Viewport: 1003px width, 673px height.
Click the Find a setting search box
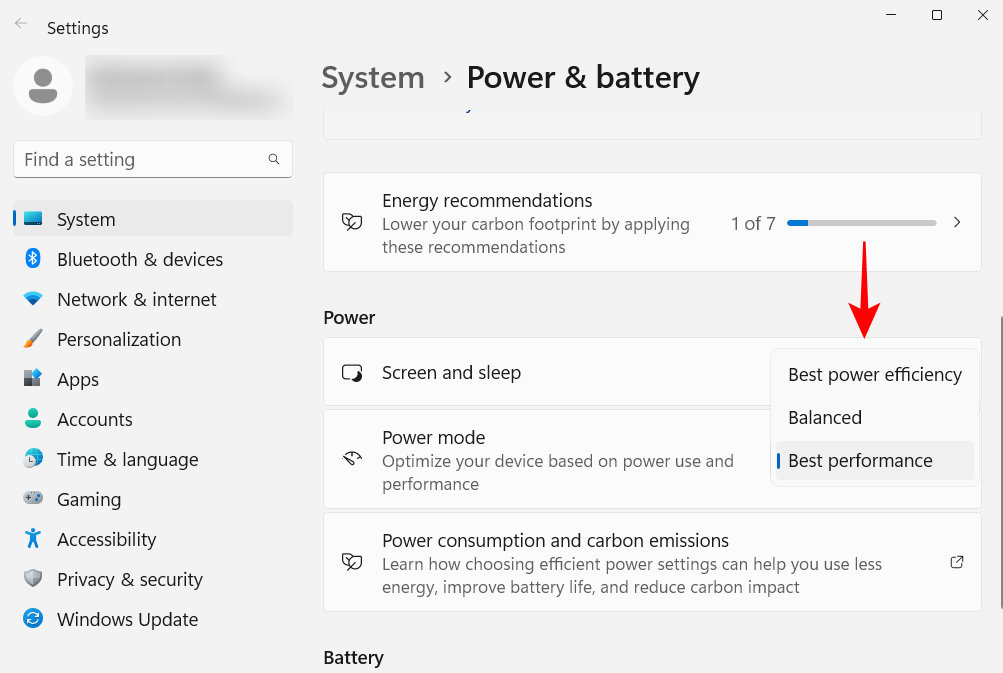140,160
